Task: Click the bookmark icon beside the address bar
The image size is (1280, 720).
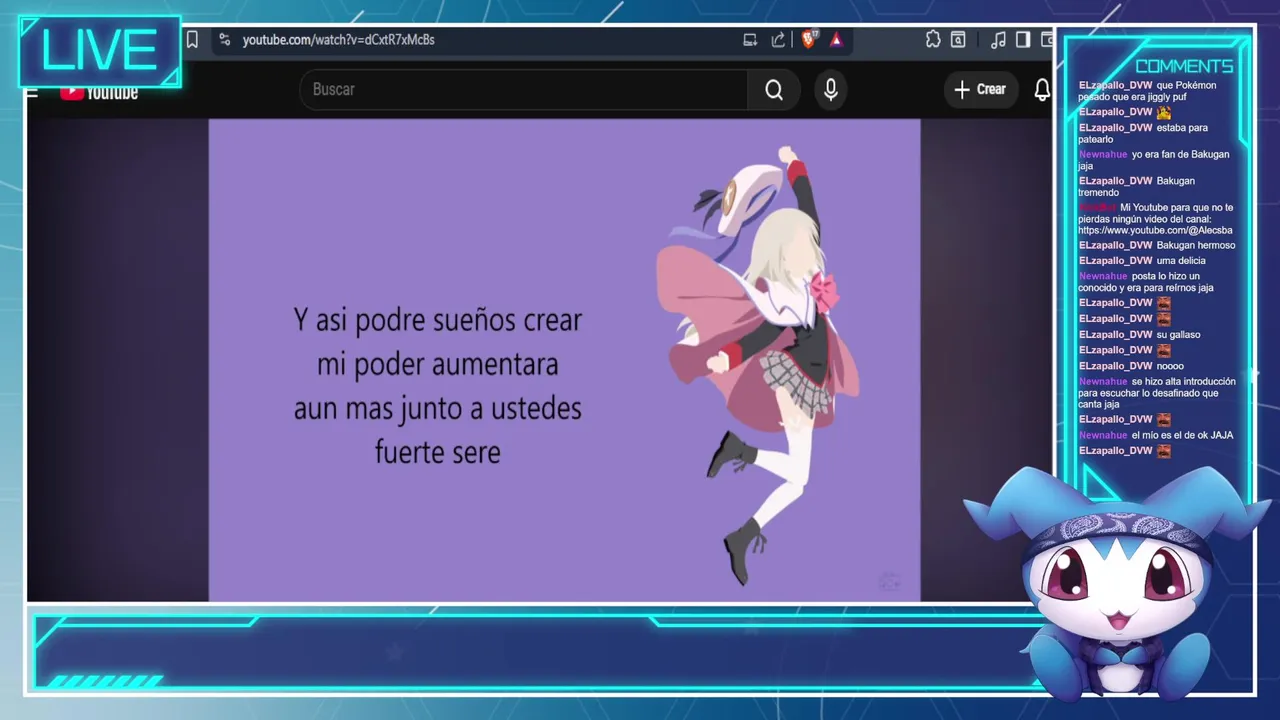Action: 192,40
